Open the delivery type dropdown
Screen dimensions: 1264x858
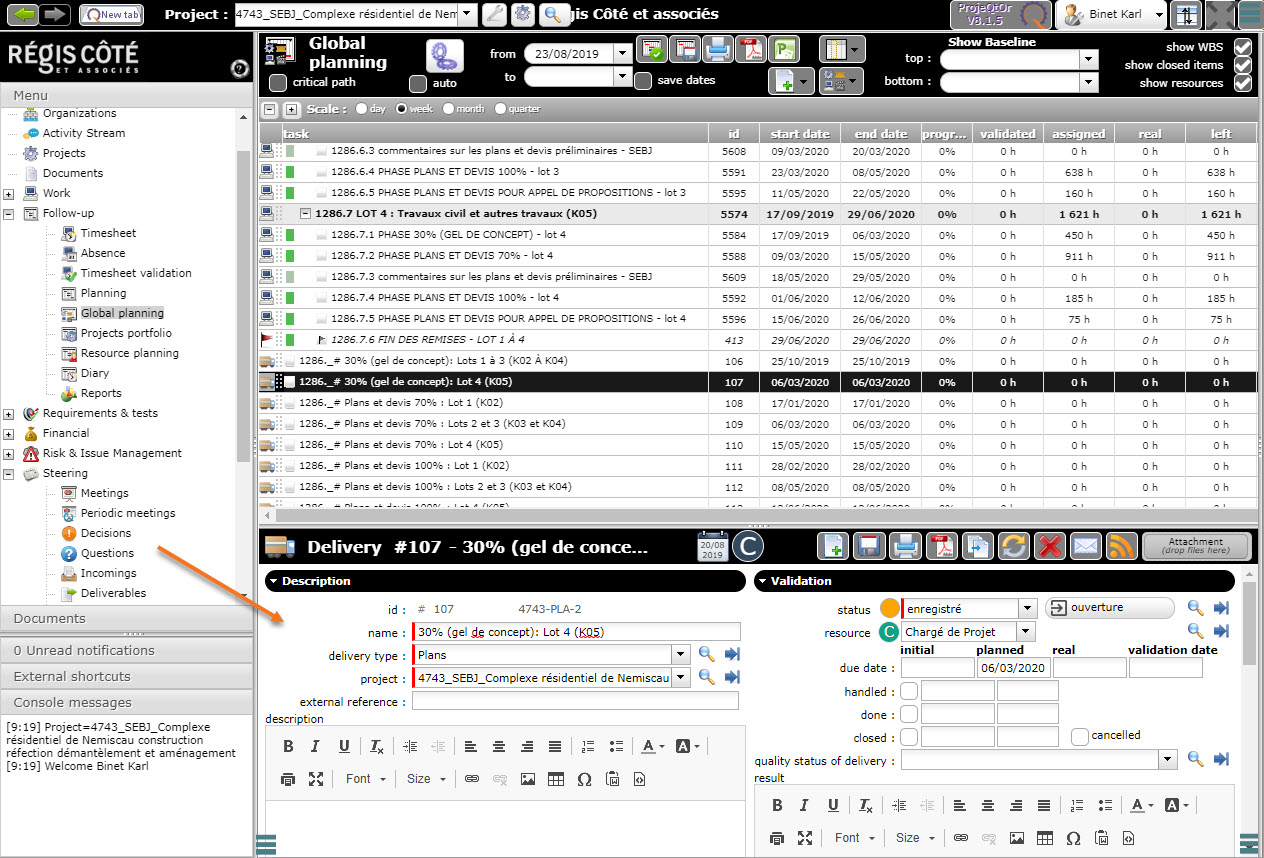tap(680, 654)
